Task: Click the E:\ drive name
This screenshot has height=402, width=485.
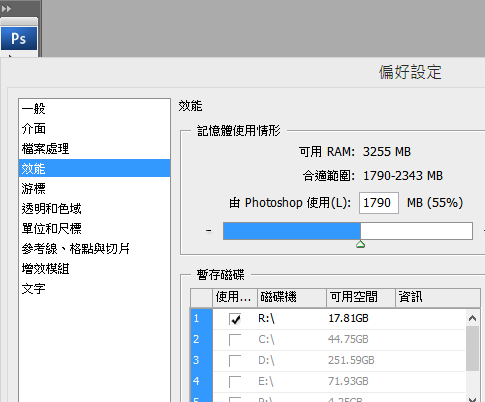Action: pos(266,381)
